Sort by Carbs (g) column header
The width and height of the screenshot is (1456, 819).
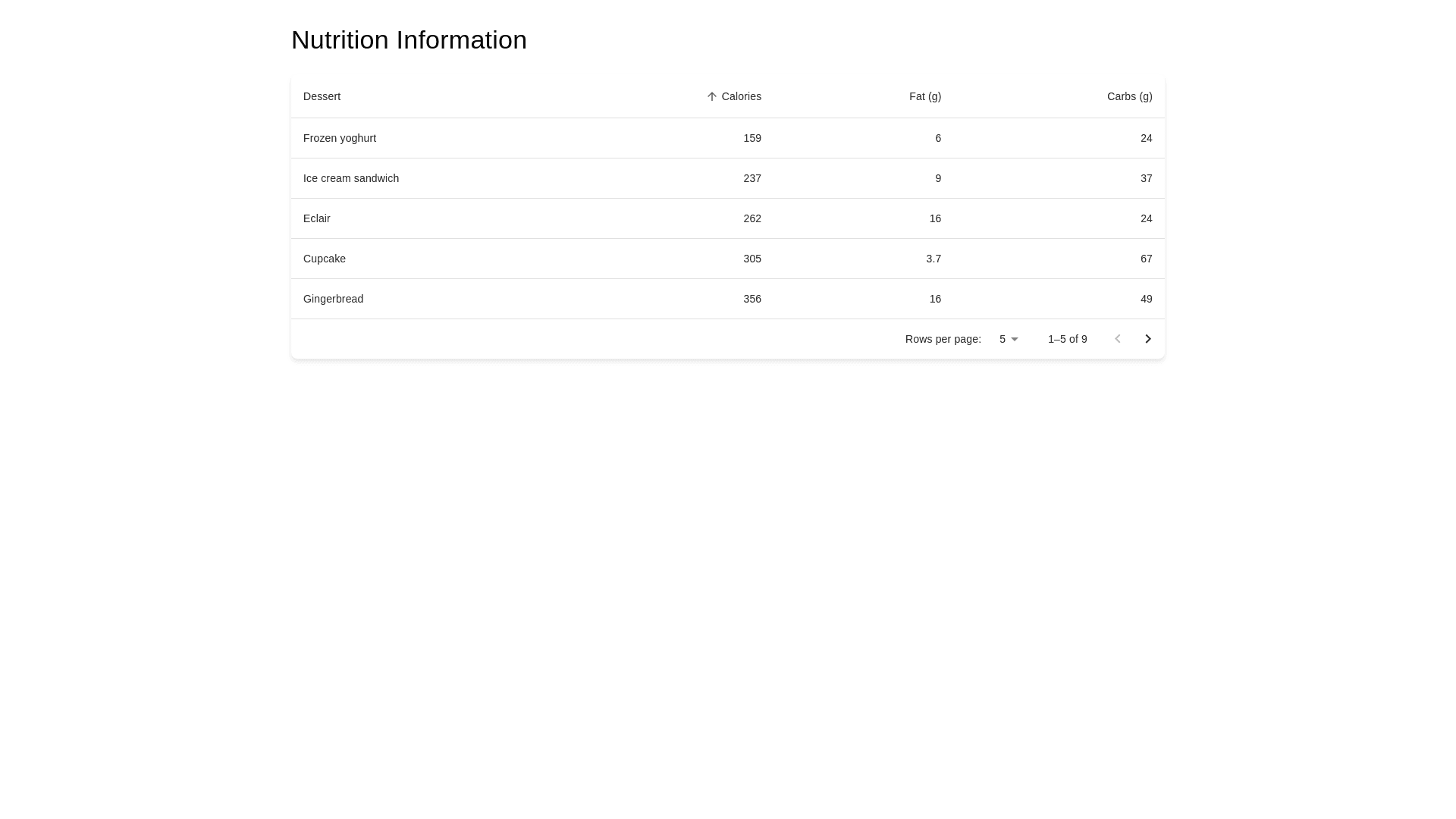coord(1128,96)
